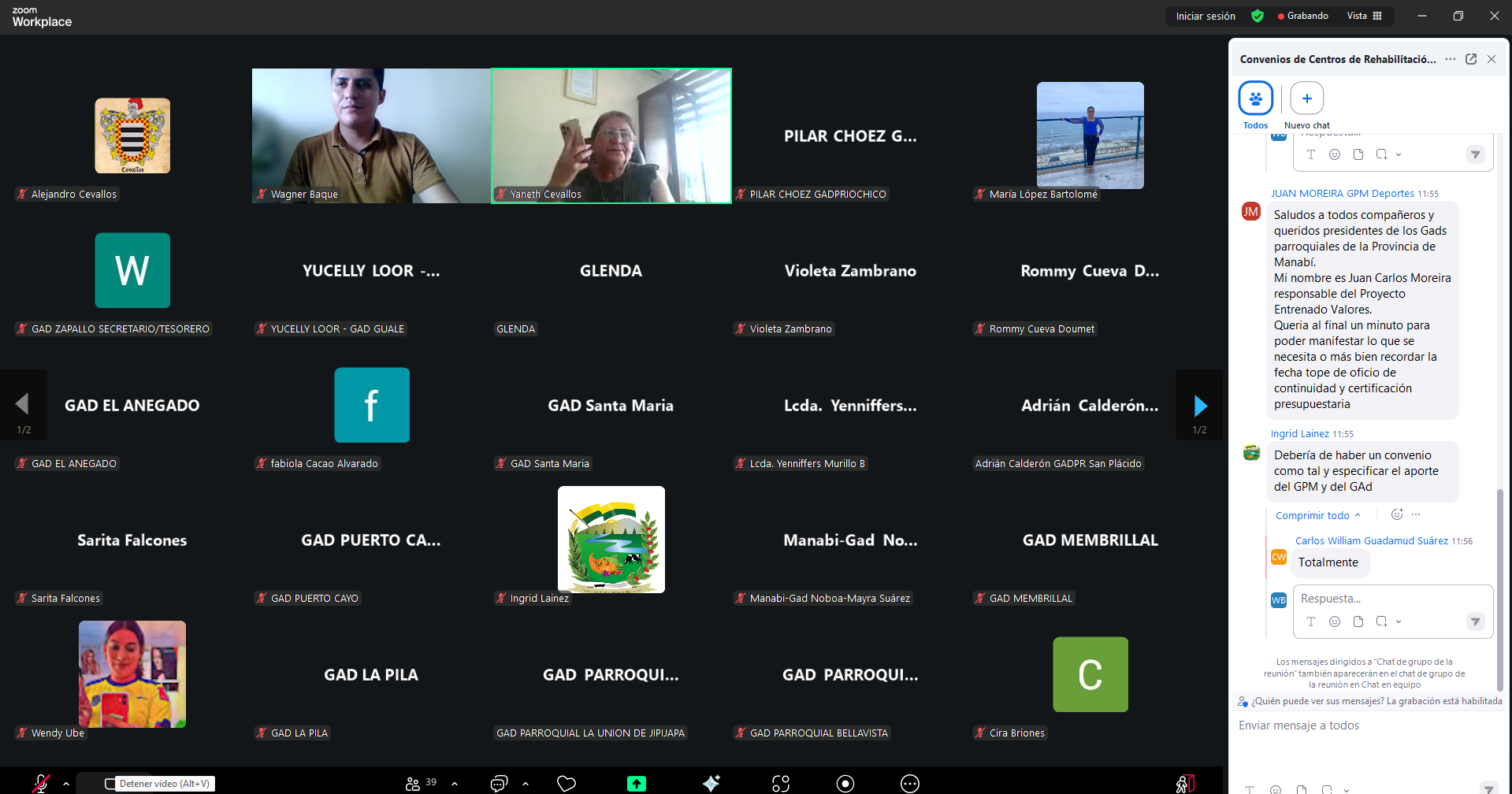Open the participants list showing 39
This screenshot has width=1512, height=794.
pyautogui.click(x=420, y=783)
